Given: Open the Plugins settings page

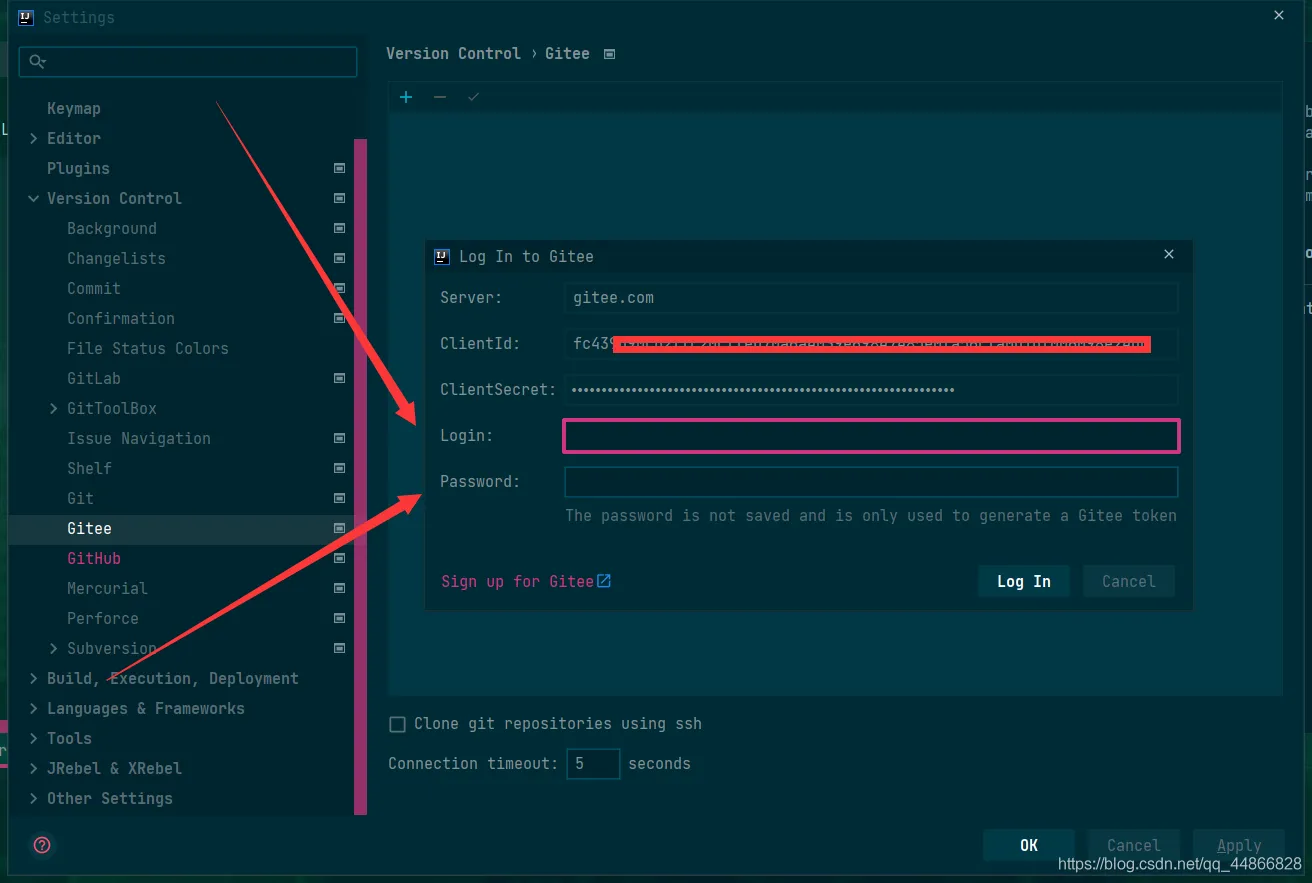Looking at the screenshot, I should [x=78, y=168].
